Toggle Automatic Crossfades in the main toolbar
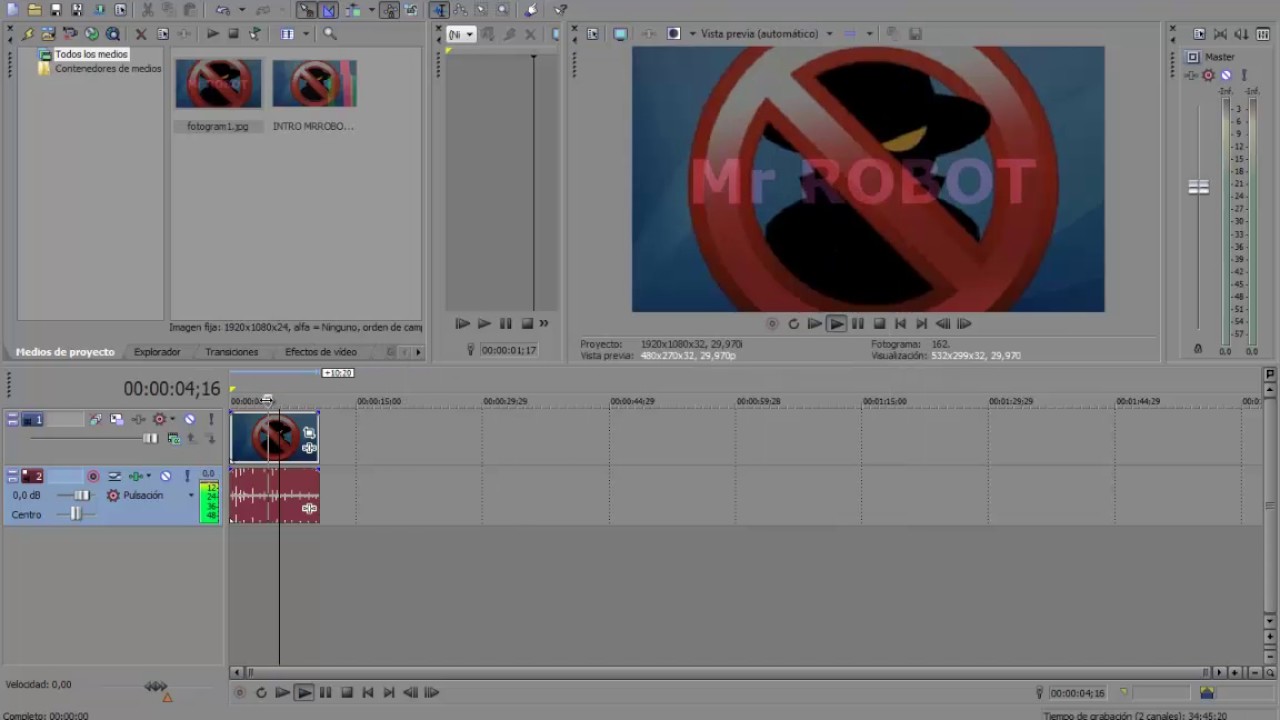 click(328, 10)
